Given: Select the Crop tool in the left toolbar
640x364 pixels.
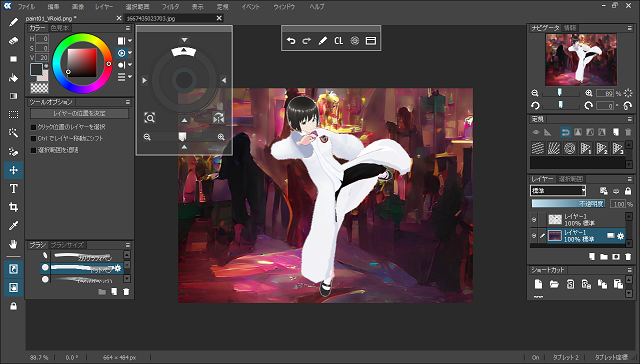Looking at the screenshot, I should tap(13, 207).
